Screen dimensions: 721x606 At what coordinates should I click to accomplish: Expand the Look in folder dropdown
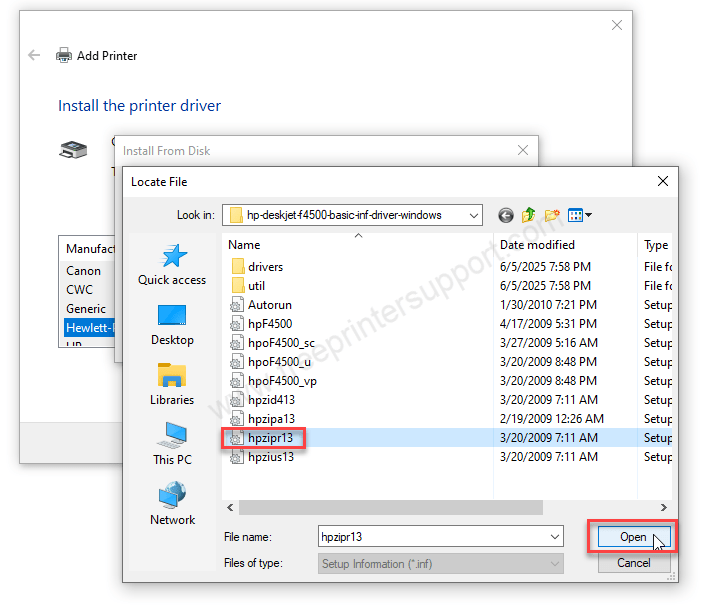473,215
